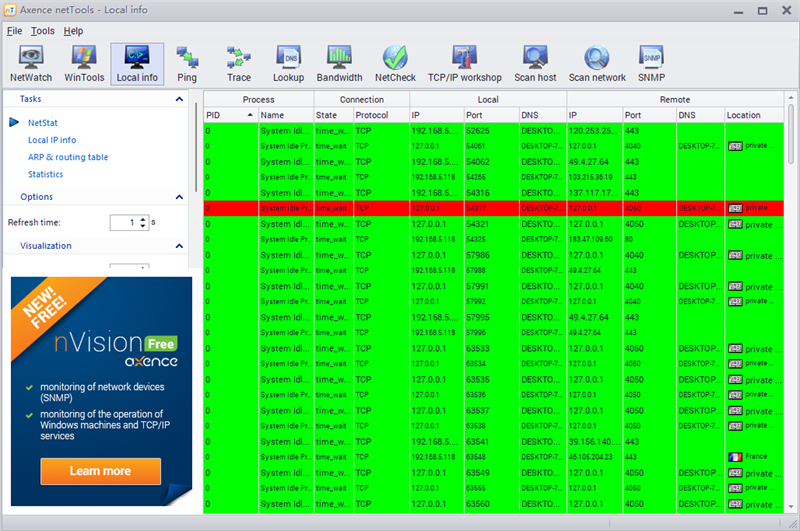Open the Help menu
The image size is (800, 531).
(x=73, y=31)
